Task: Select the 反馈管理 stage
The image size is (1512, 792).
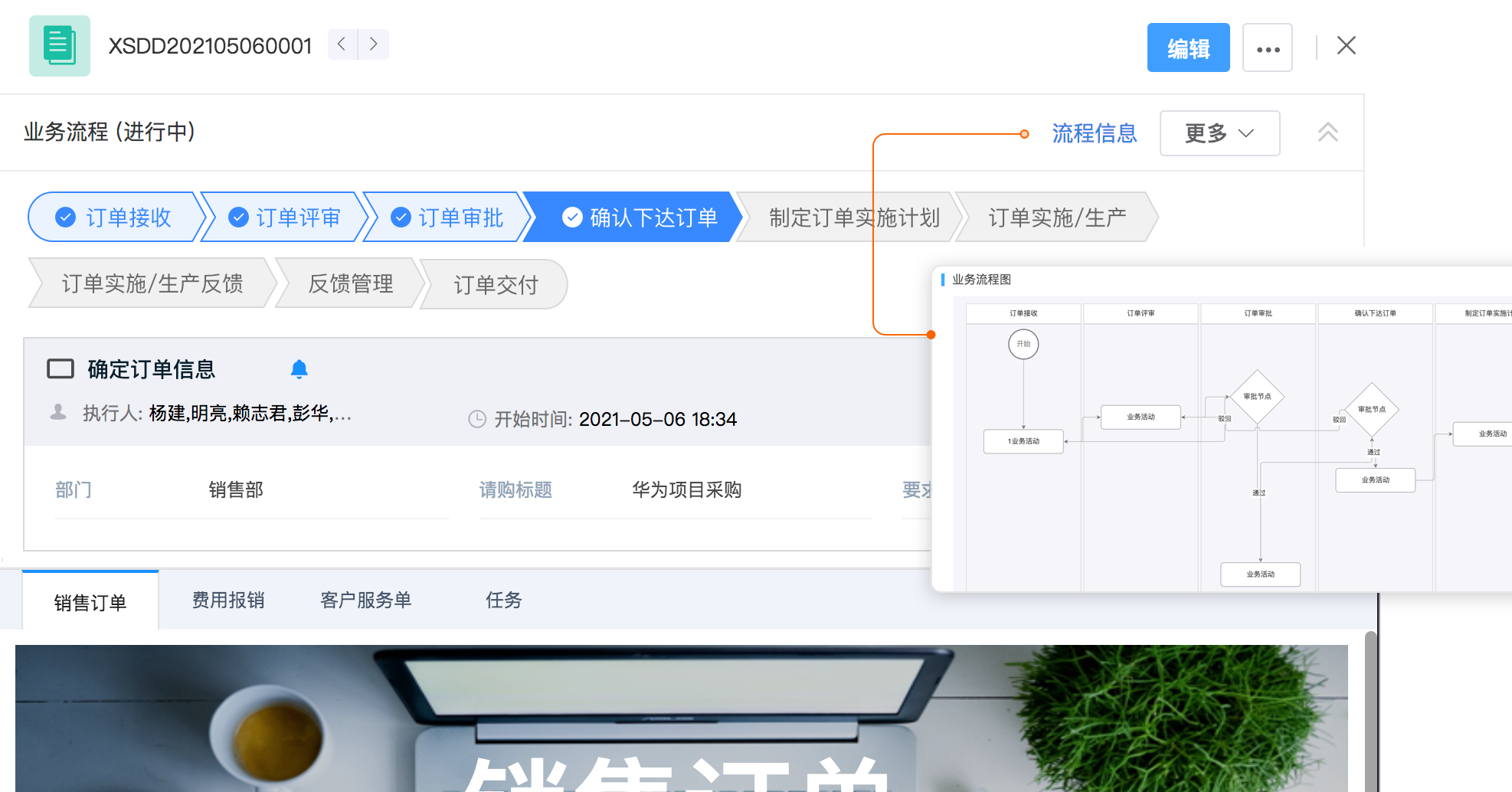Action: [350, 284]
